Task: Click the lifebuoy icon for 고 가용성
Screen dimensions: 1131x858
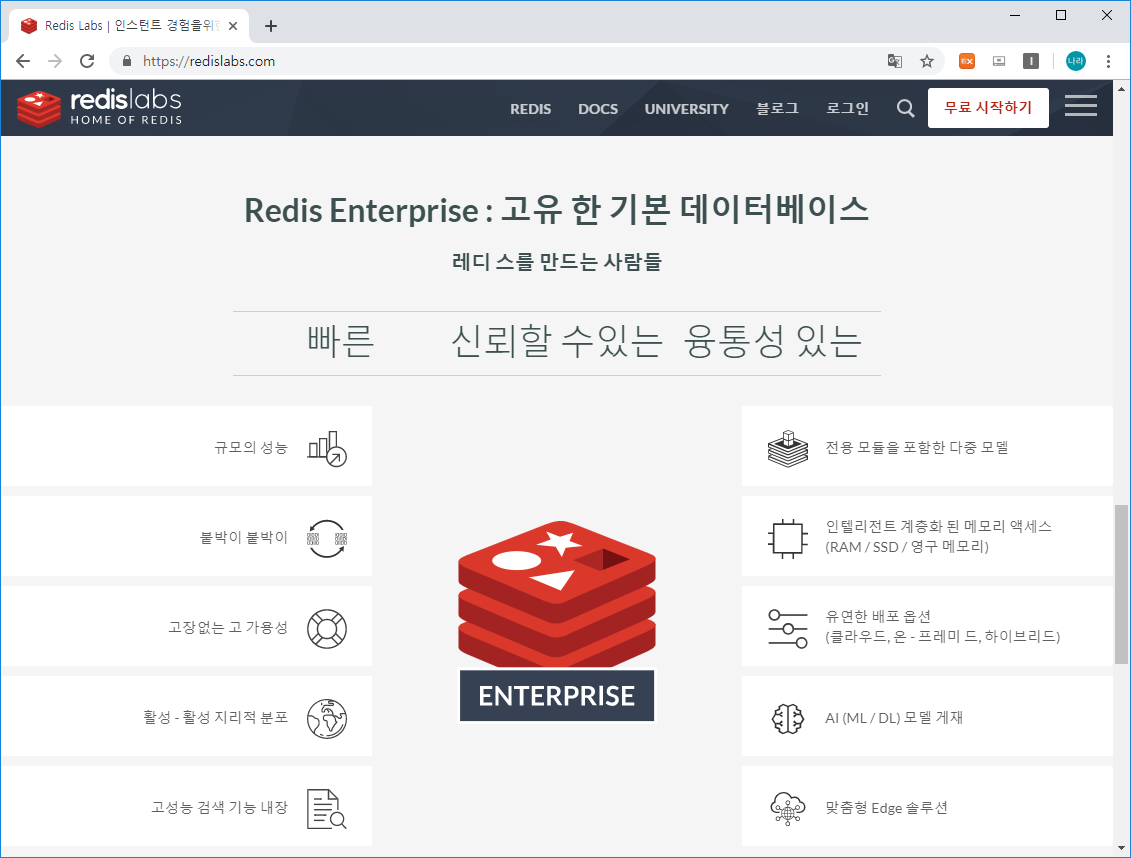Action: (327, 629)
